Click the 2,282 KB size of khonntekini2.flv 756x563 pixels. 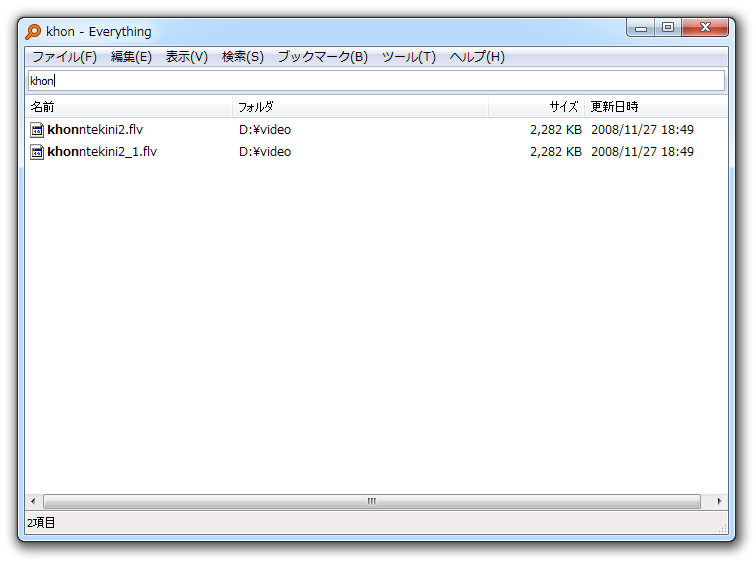[x=556, y=130]
